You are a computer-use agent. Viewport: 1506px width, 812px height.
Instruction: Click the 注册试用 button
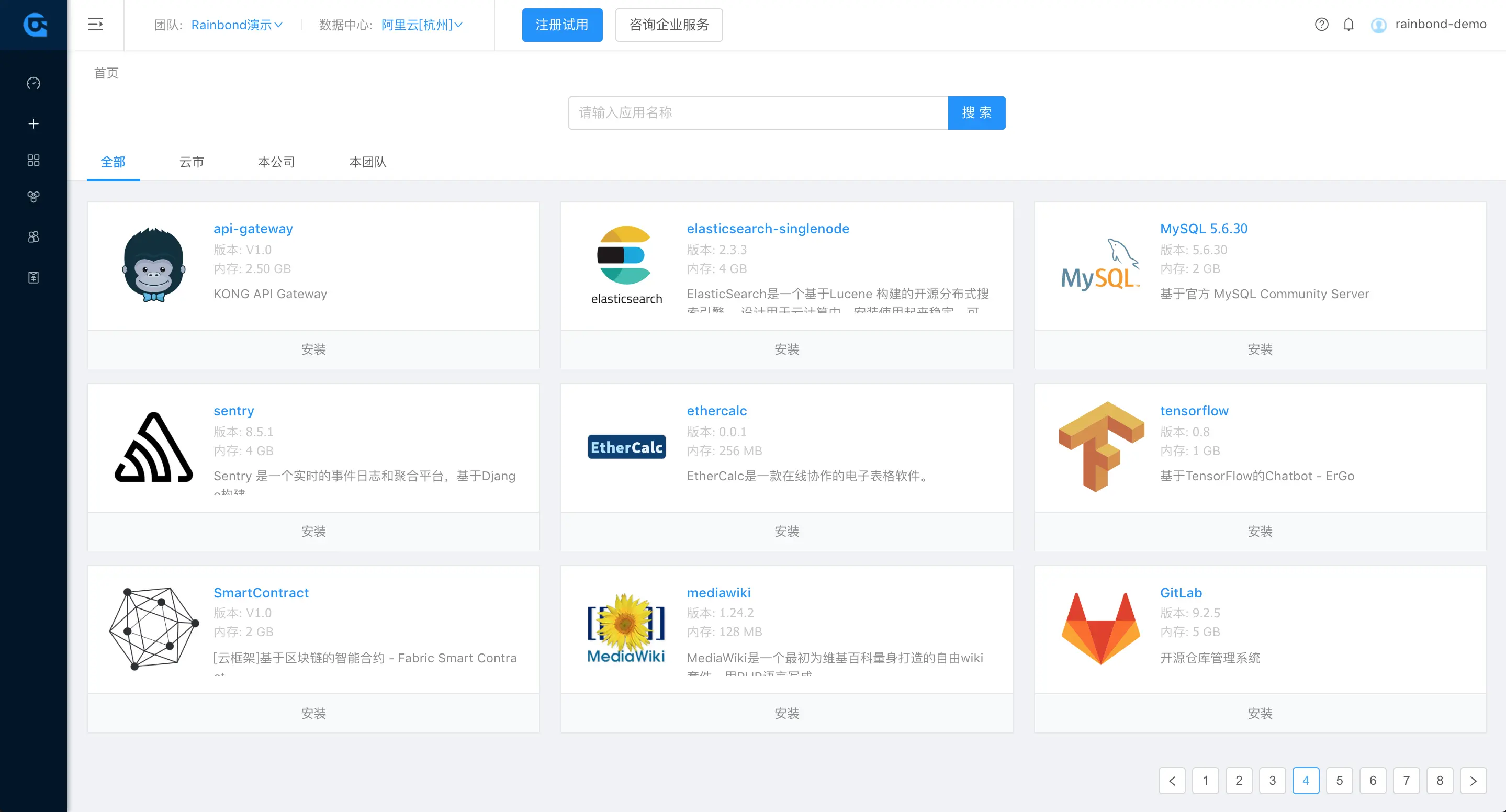coord(562,25)
